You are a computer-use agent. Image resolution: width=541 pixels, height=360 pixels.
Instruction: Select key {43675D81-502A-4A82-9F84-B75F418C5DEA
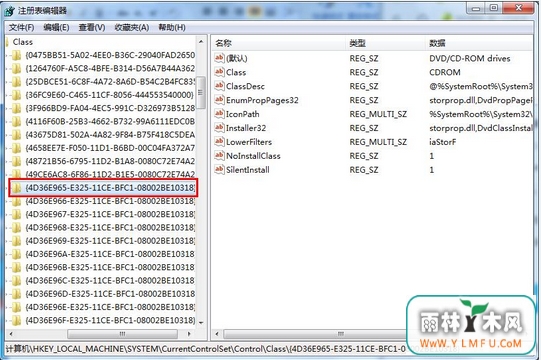point(110,135)
